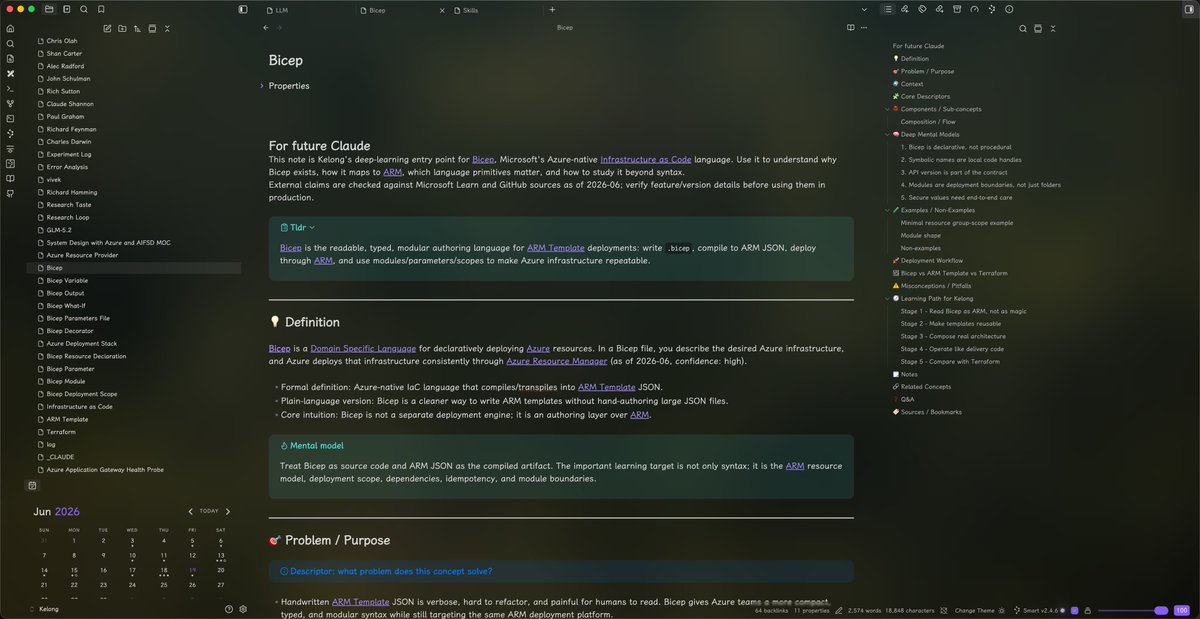Viewport: 1200px width, 619px height.
Task: Open the Domain Specific Language link
Action: pos(364,348)
